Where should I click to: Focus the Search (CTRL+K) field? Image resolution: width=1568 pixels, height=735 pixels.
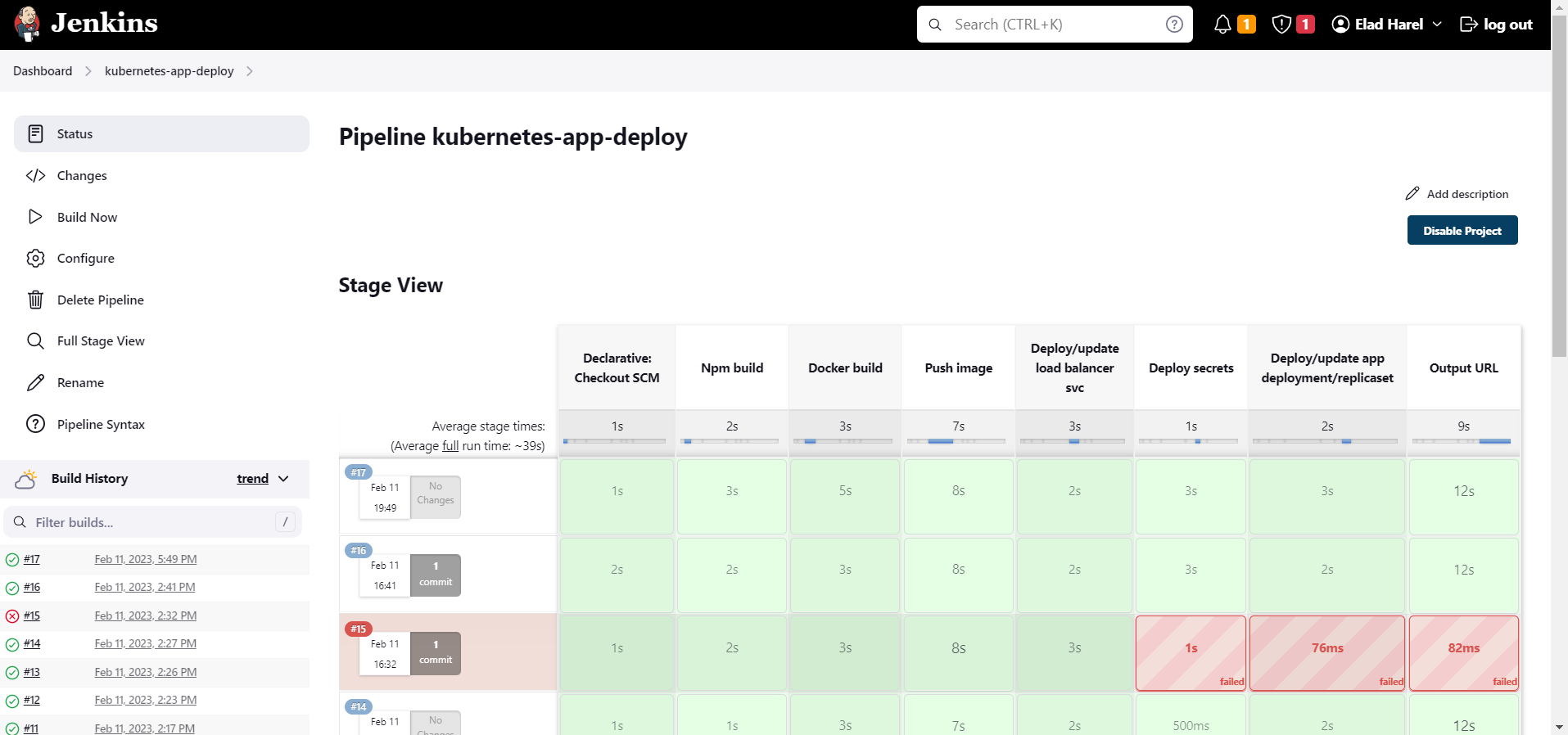click(x=1055, y=25)
